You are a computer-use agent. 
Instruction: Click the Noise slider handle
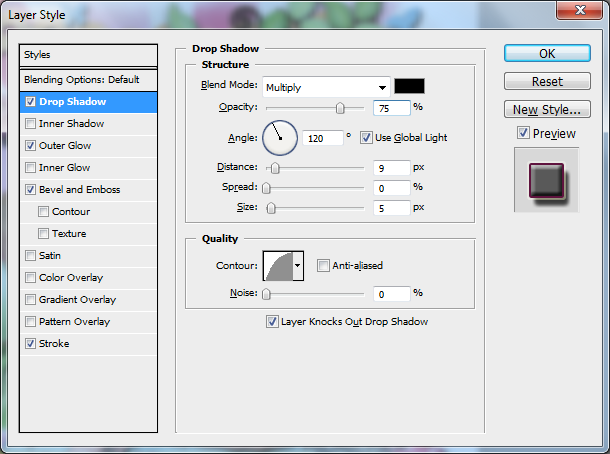tap(266, 294)
